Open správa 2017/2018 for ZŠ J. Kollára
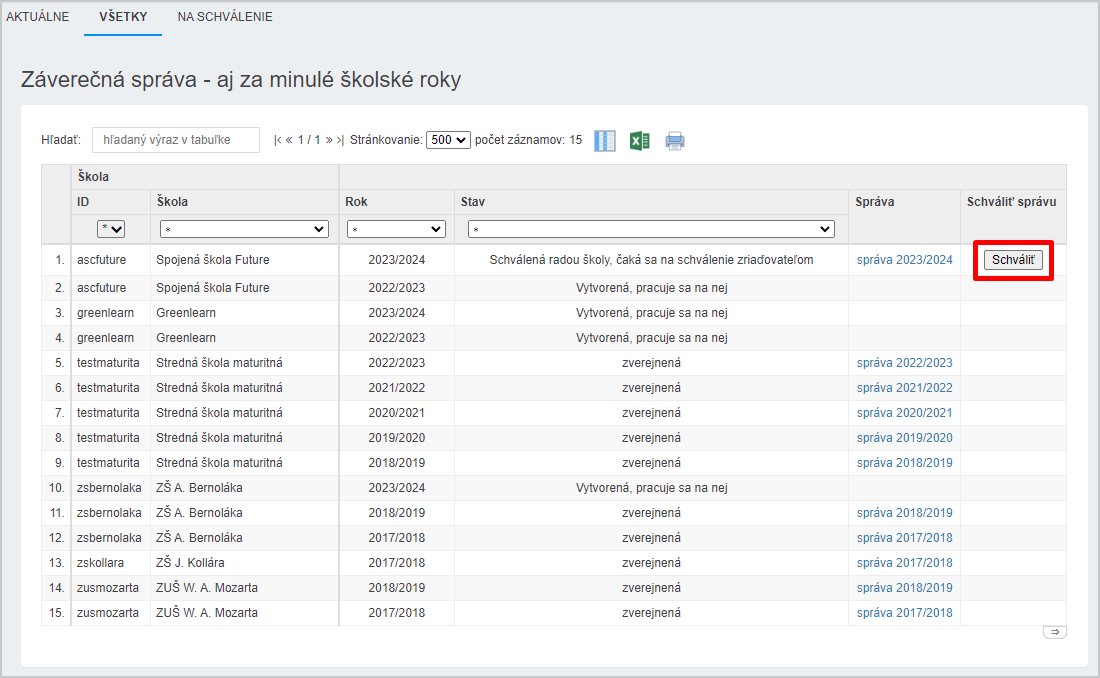The width and height of the screenshot is (1100, 678). click(904, 563)
